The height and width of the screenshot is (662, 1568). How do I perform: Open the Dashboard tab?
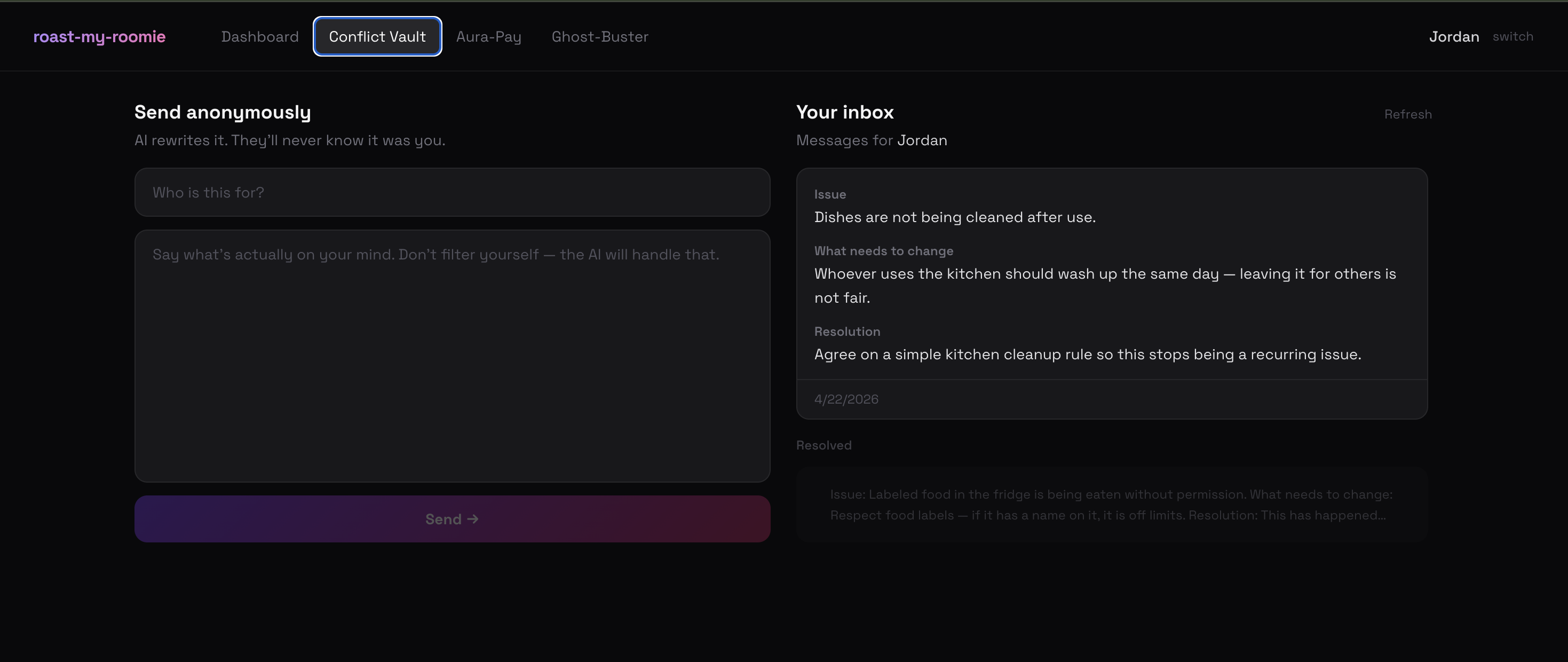(260, 36)
